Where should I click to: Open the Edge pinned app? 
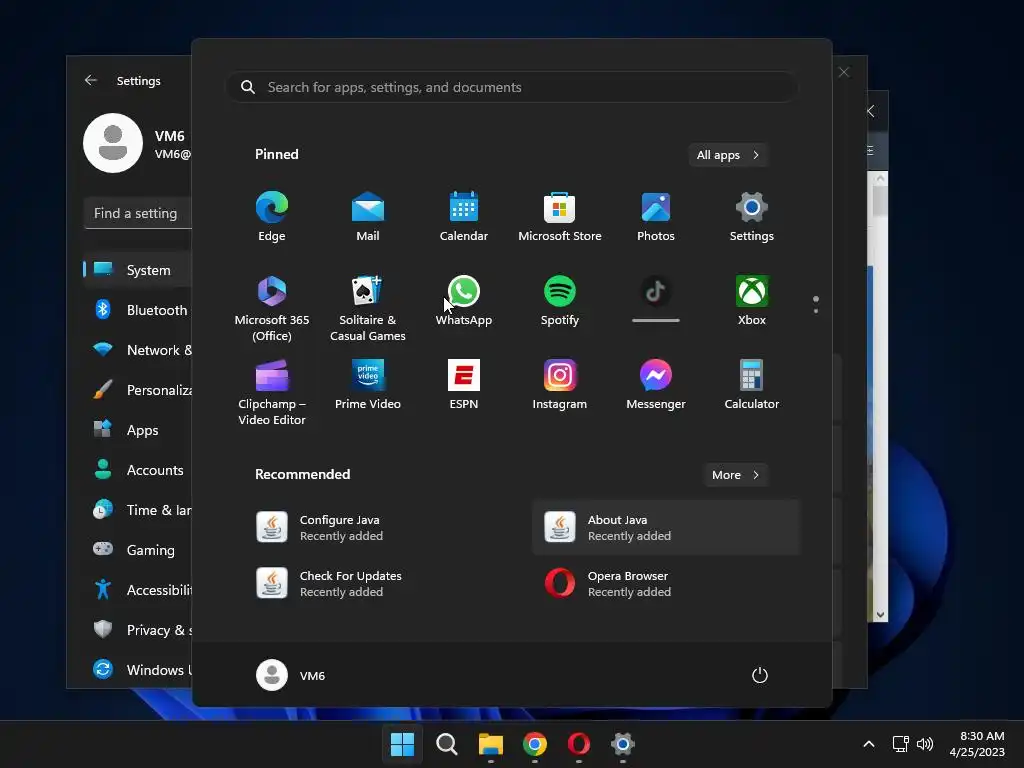coord(272,217)
